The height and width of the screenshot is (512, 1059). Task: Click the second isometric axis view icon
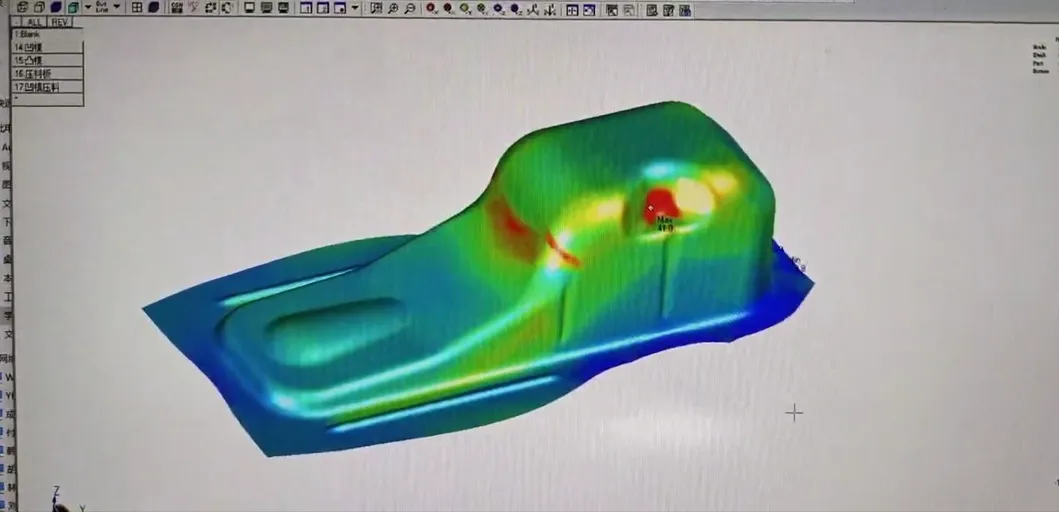coord(550,9)
